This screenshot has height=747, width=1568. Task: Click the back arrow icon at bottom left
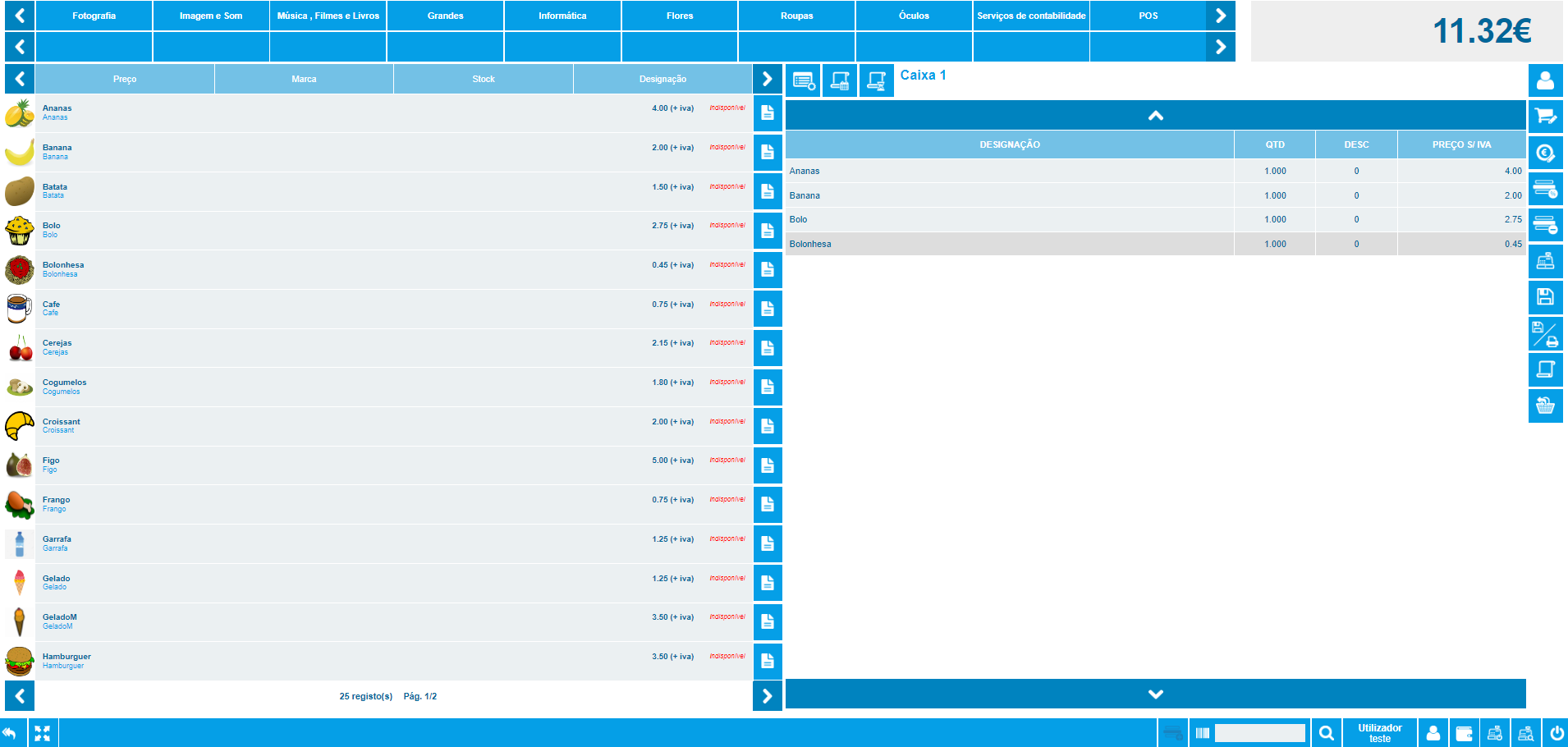pos(11,733)
